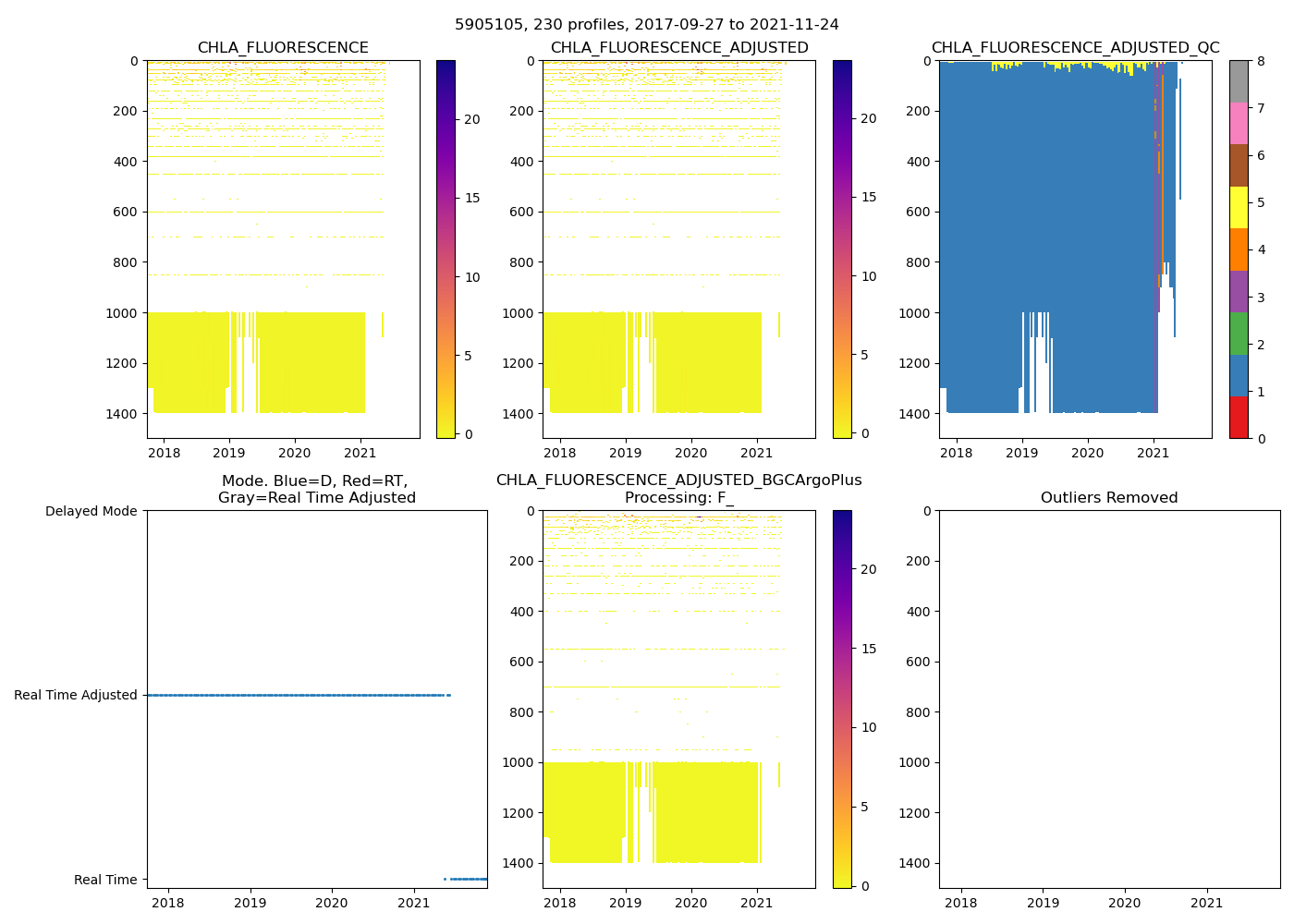Click the purple segment of the QC colorbar
1294x924 pixels.
(x=1239, y=291)
